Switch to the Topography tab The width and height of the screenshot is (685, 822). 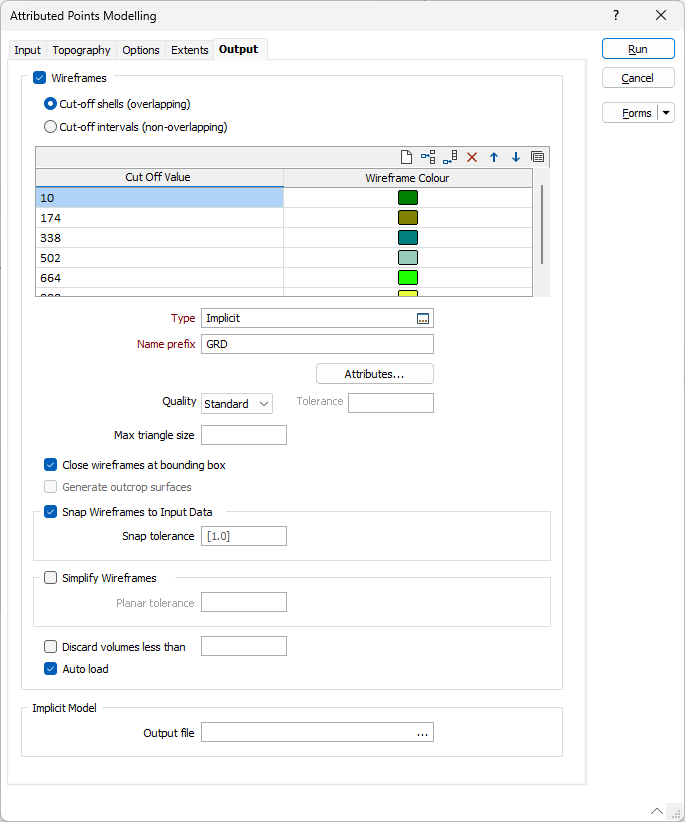82,50
